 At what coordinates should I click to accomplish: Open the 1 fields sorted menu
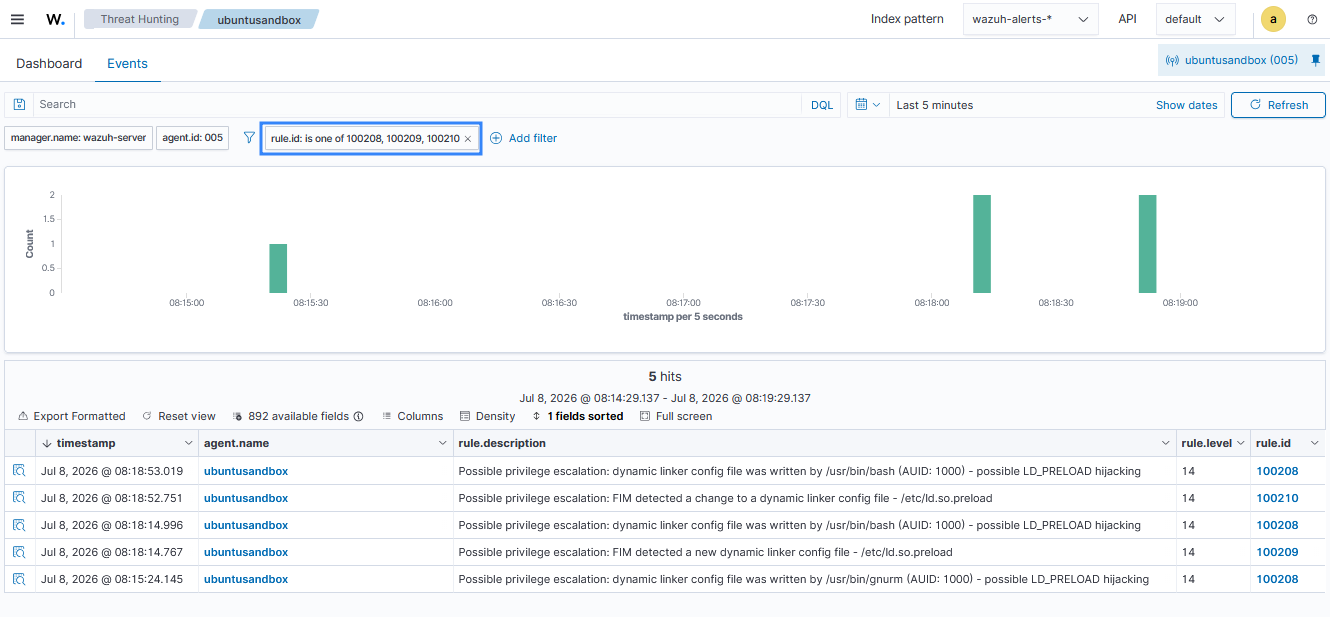click(577, 416)
